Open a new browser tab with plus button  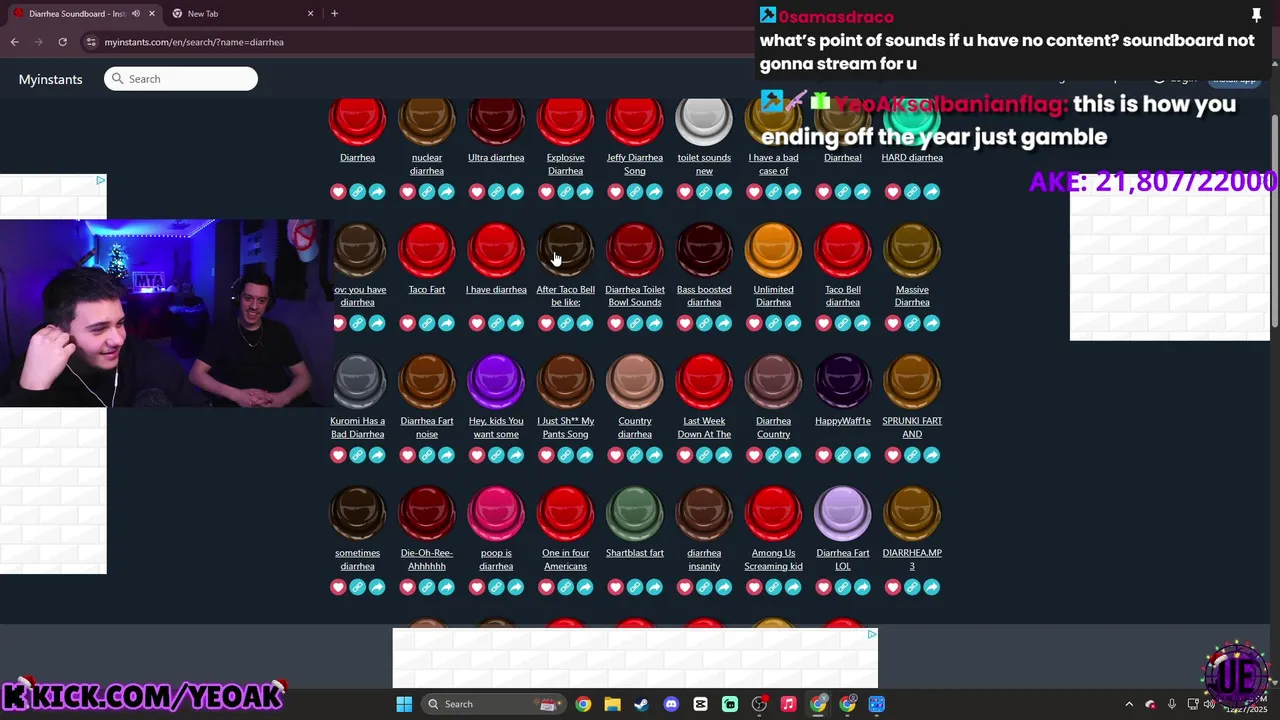point(334,13)
